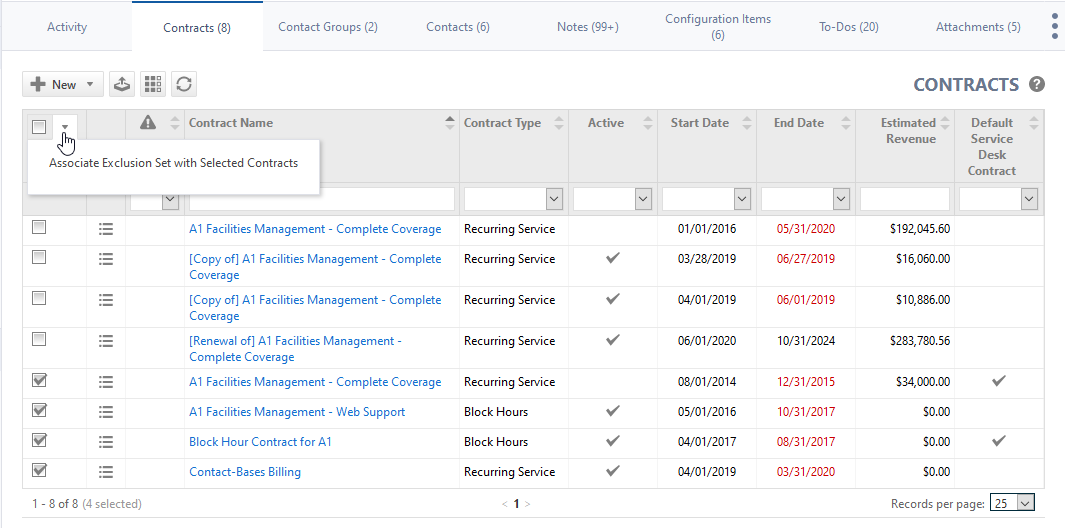Screen dimensions: 1065x528
Task: Expand the Records per page dropdown
Action: pos(1011,503)
